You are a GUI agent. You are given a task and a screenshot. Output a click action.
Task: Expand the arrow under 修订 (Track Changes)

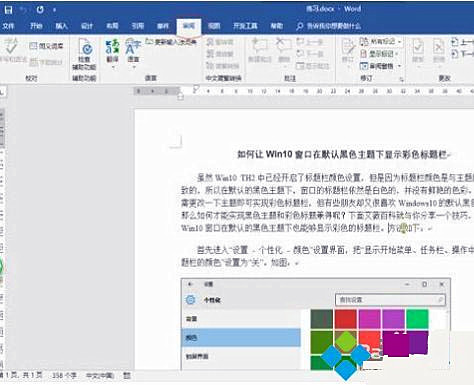(348, 67)
